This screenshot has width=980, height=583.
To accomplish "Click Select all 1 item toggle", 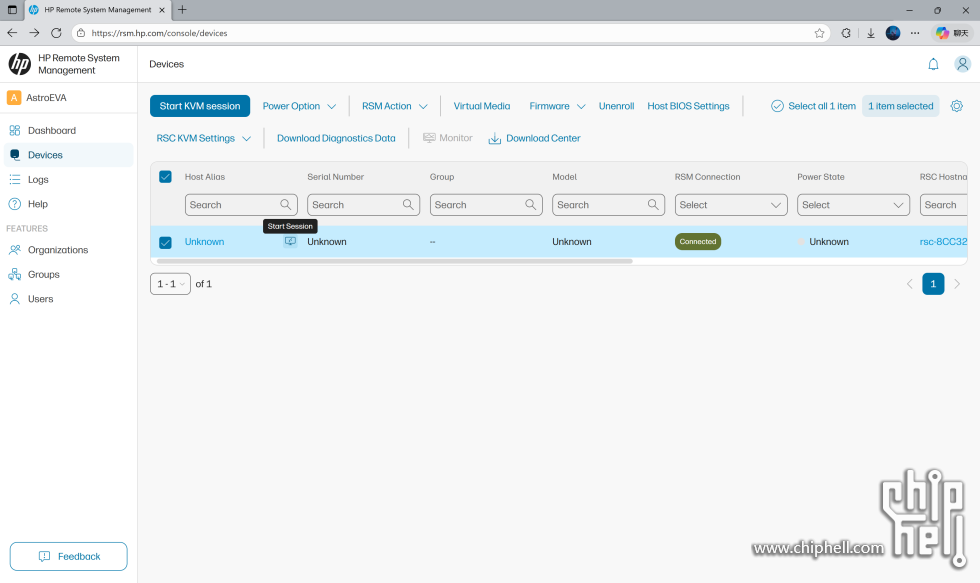I will 813,106.
